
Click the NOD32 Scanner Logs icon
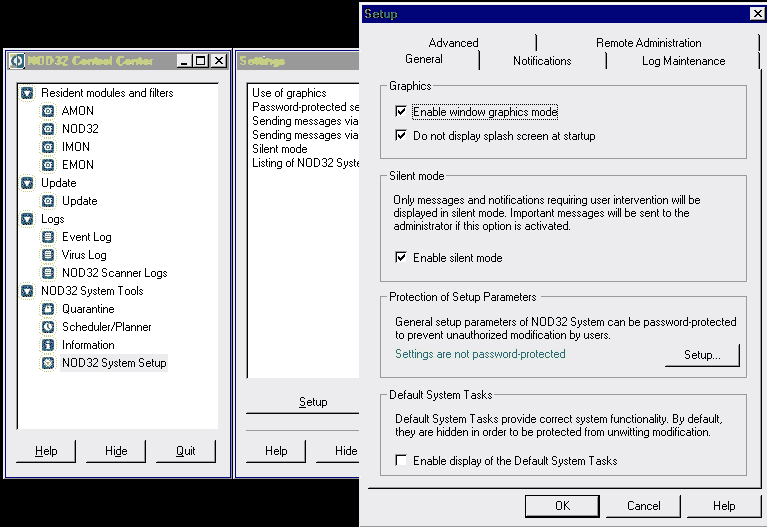(48, 273)
